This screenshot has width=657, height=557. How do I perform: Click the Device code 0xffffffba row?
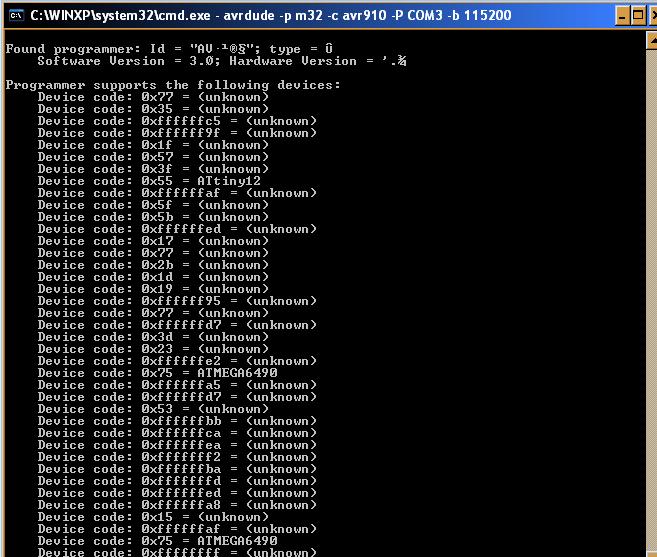click(x=177, y=469)
